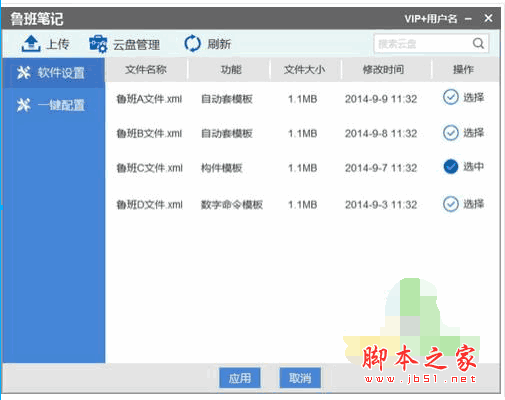
Task: Click 选择 label in 鲁班B文件 row
Action: tap(473, 133)
